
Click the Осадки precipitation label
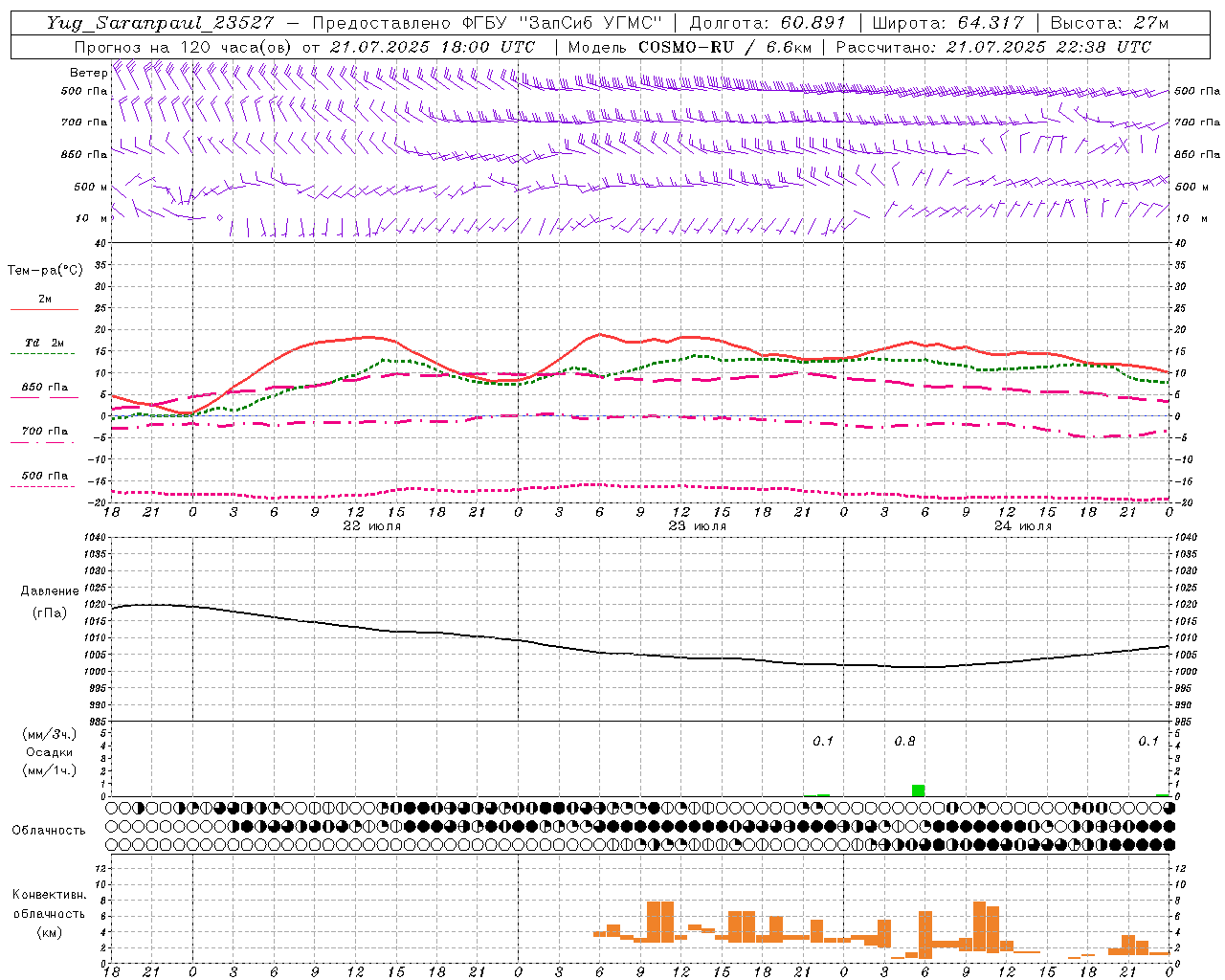[50, 752]
